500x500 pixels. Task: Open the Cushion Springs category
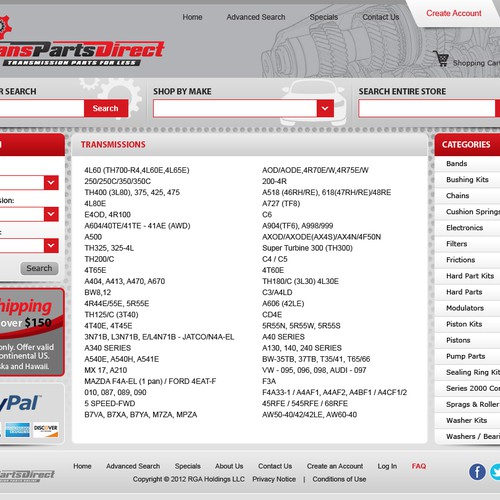point(473,212)
